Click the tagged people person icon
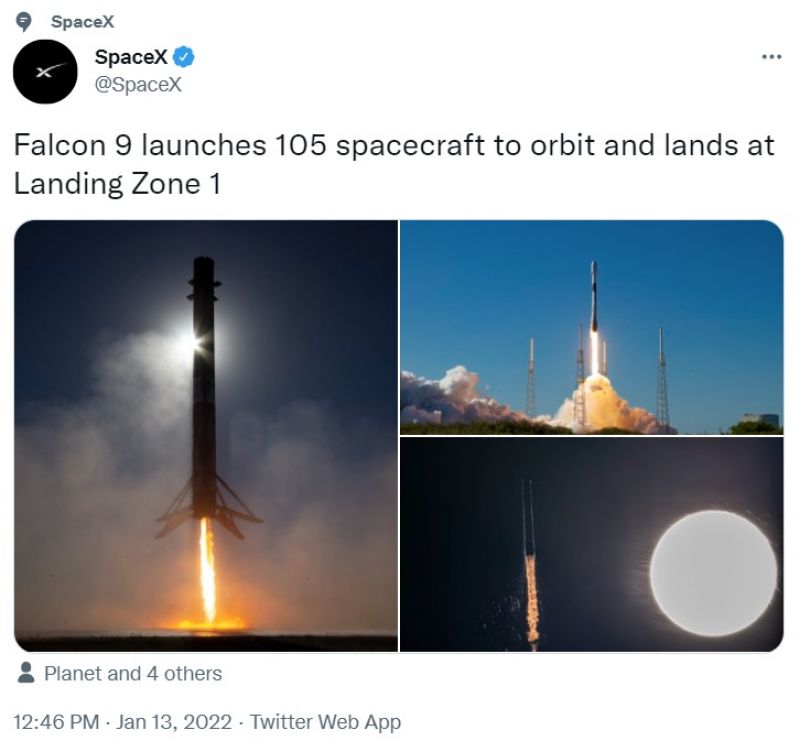Viewport: 800px width, 741px height. 27,673
